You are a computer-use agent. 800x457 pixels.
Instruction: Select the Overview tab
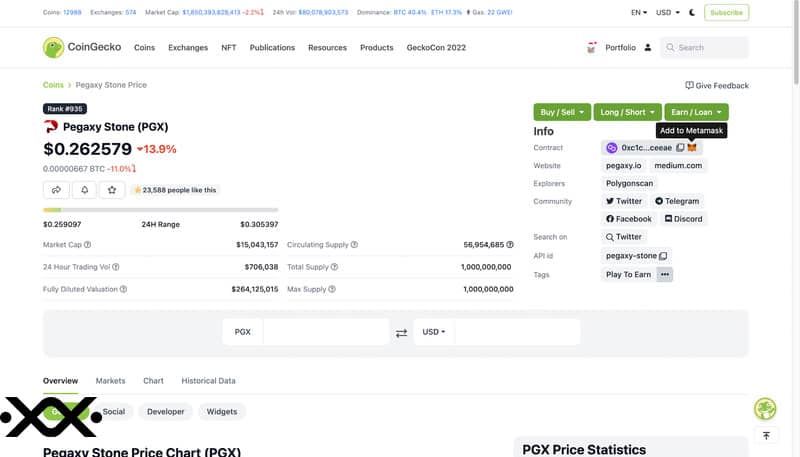point(60,381)
